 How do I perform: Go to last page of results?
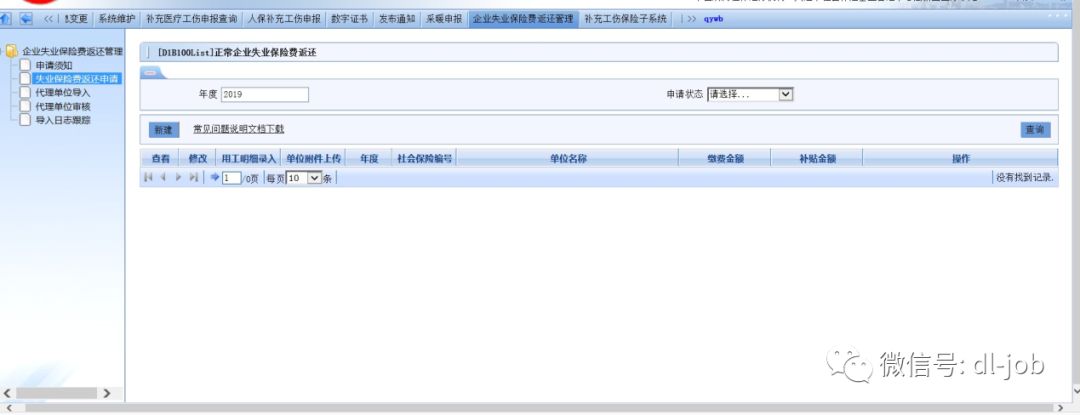click(194, 178)
